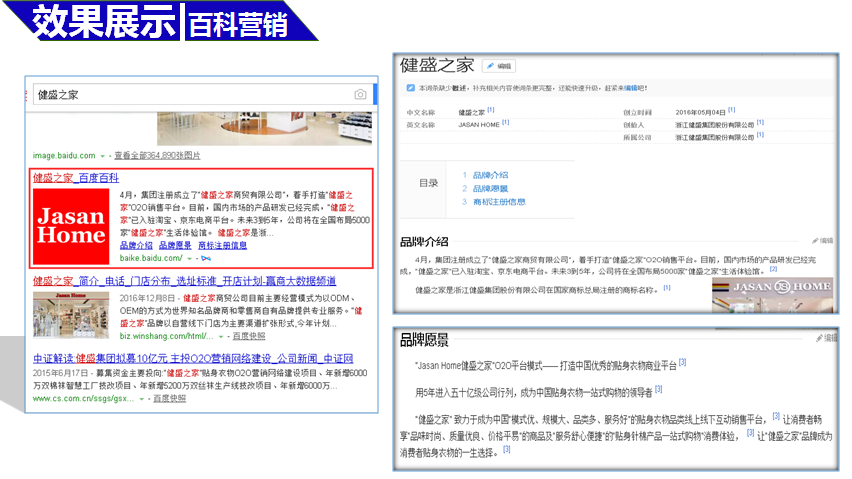
Task: Click the 编辑 pencil beside 品牌愿景 heading
Action: coord(825,338)
